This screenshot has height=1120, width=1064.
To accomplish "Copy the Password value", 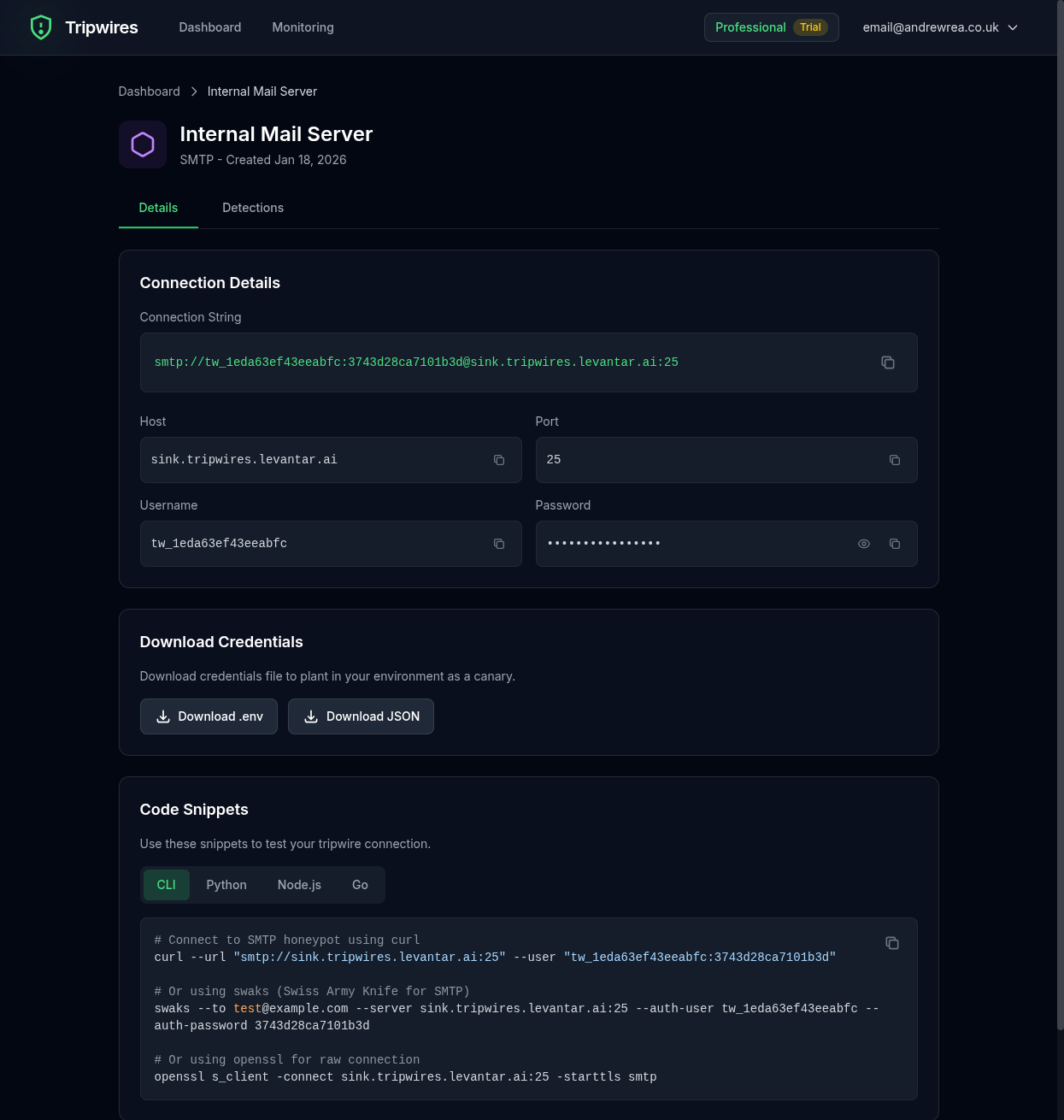I will [895, 544].
